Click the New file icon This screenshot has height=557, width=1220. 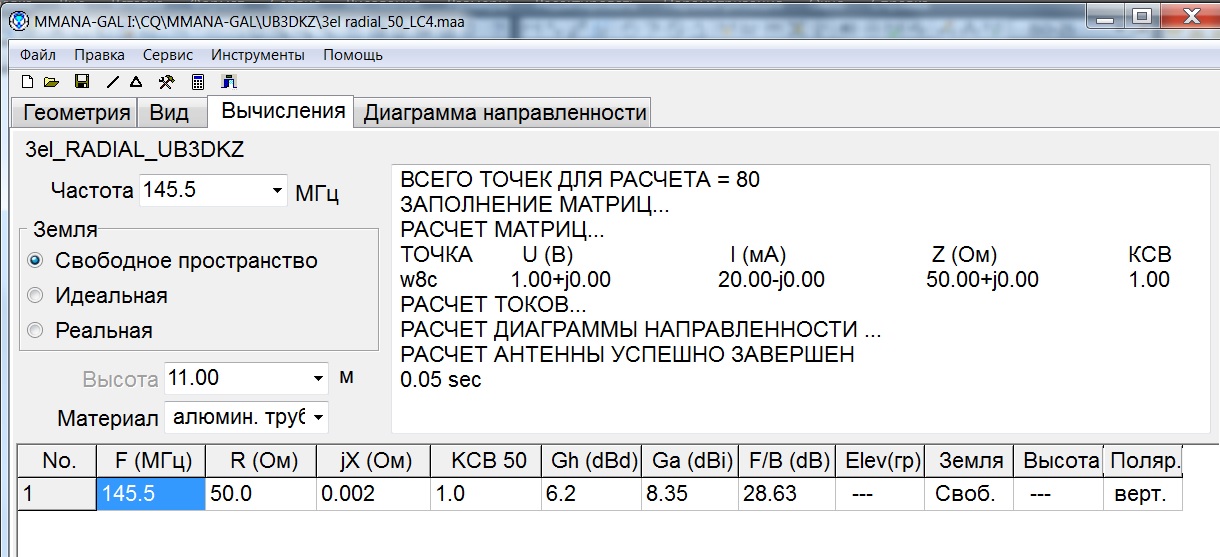click(27, 82)
